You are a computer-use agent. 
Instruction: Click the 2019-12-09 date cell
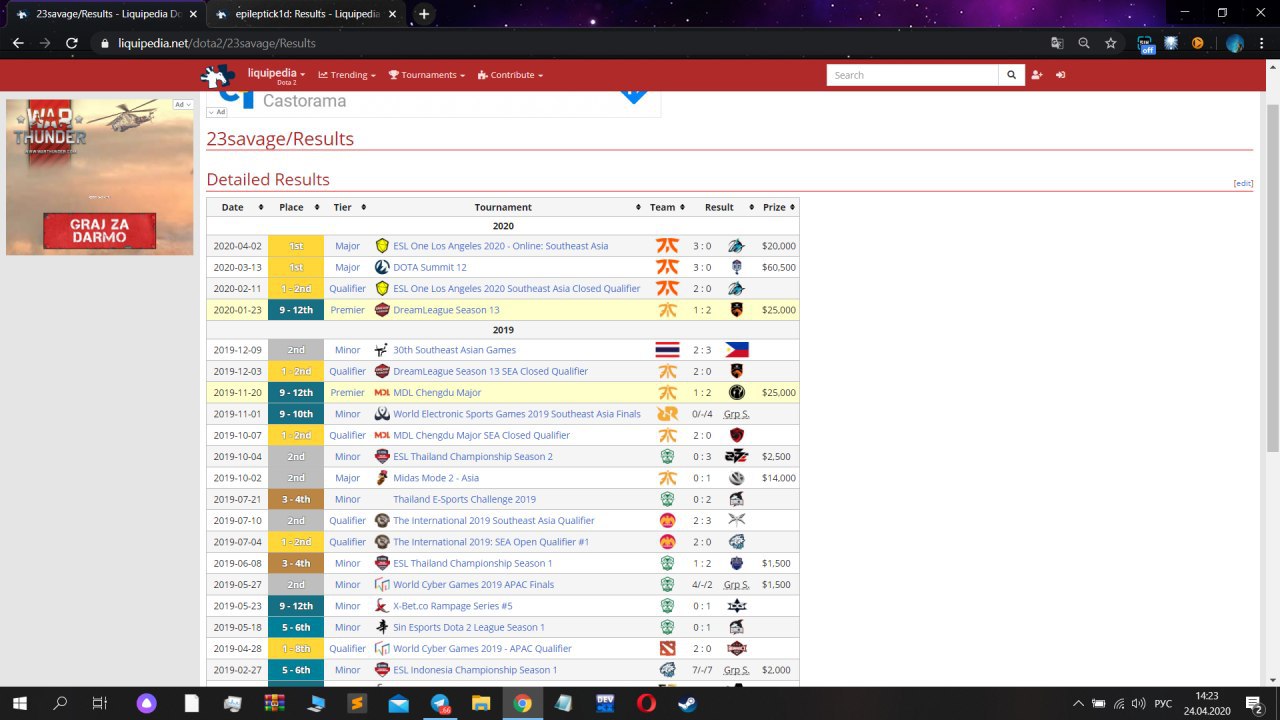click(237, 350)
